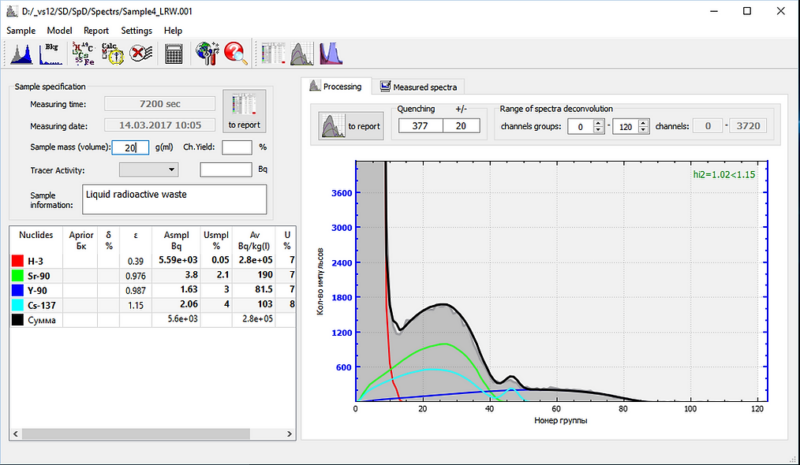This screenshot has height=465, width=800.
Task: Increase the channel groups start value spinner
Action: coord(600,122)
